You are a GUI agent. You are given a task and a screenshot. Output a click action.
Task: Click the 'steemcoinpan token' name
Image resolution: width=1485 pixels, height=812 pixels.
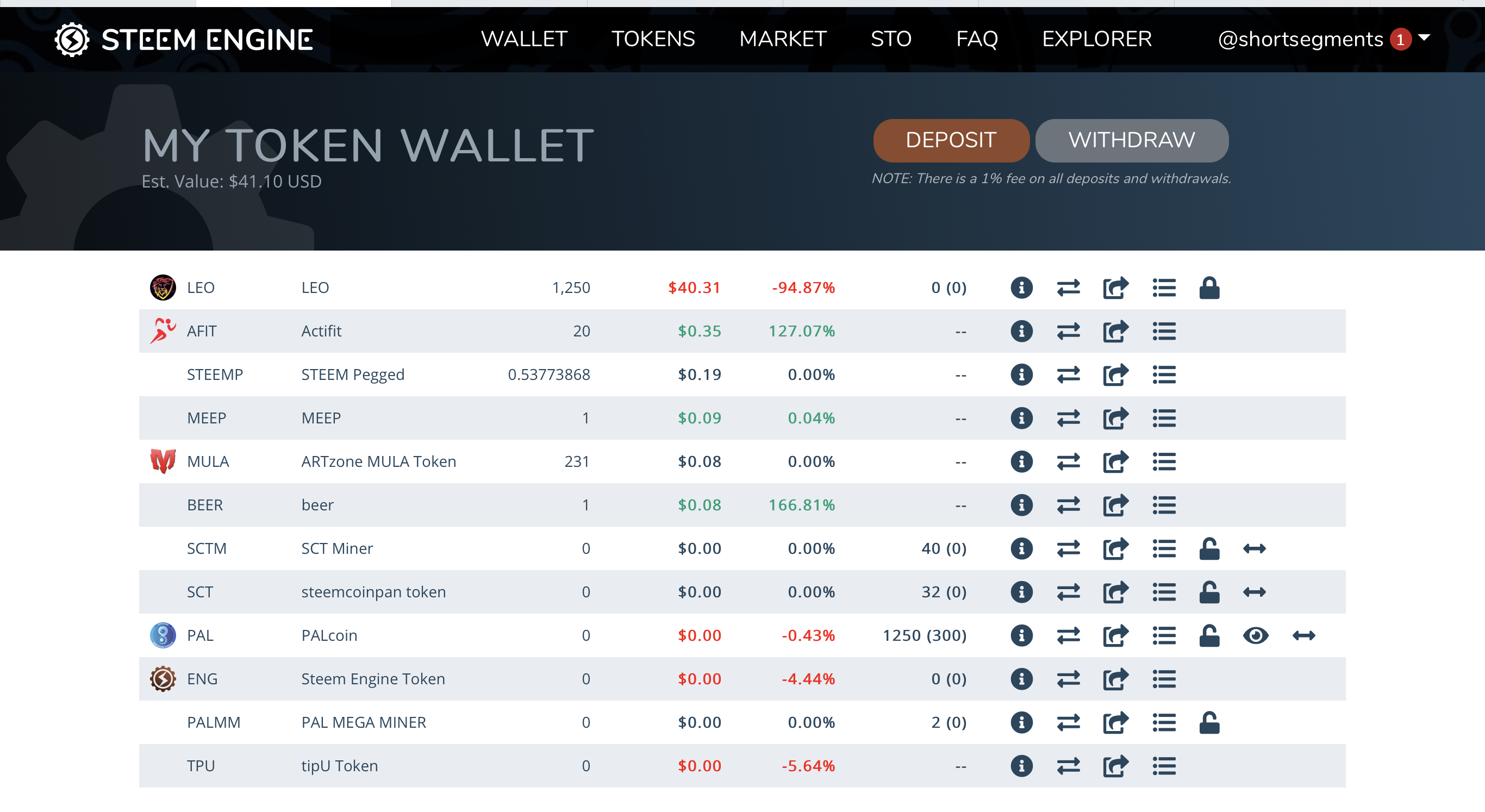click(x=373, y=592)
